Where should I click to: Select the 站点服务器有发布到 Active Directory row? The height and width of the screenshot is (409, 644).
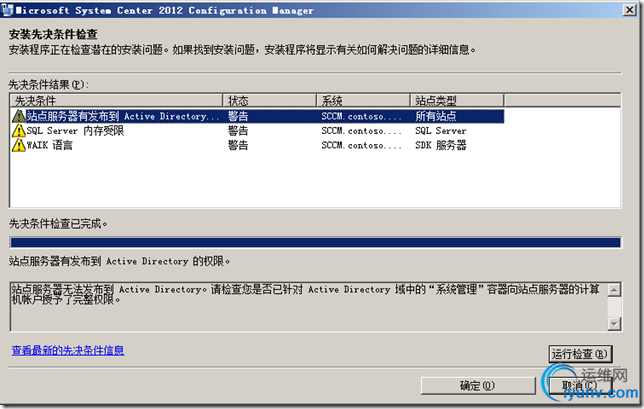click(258, 116)
